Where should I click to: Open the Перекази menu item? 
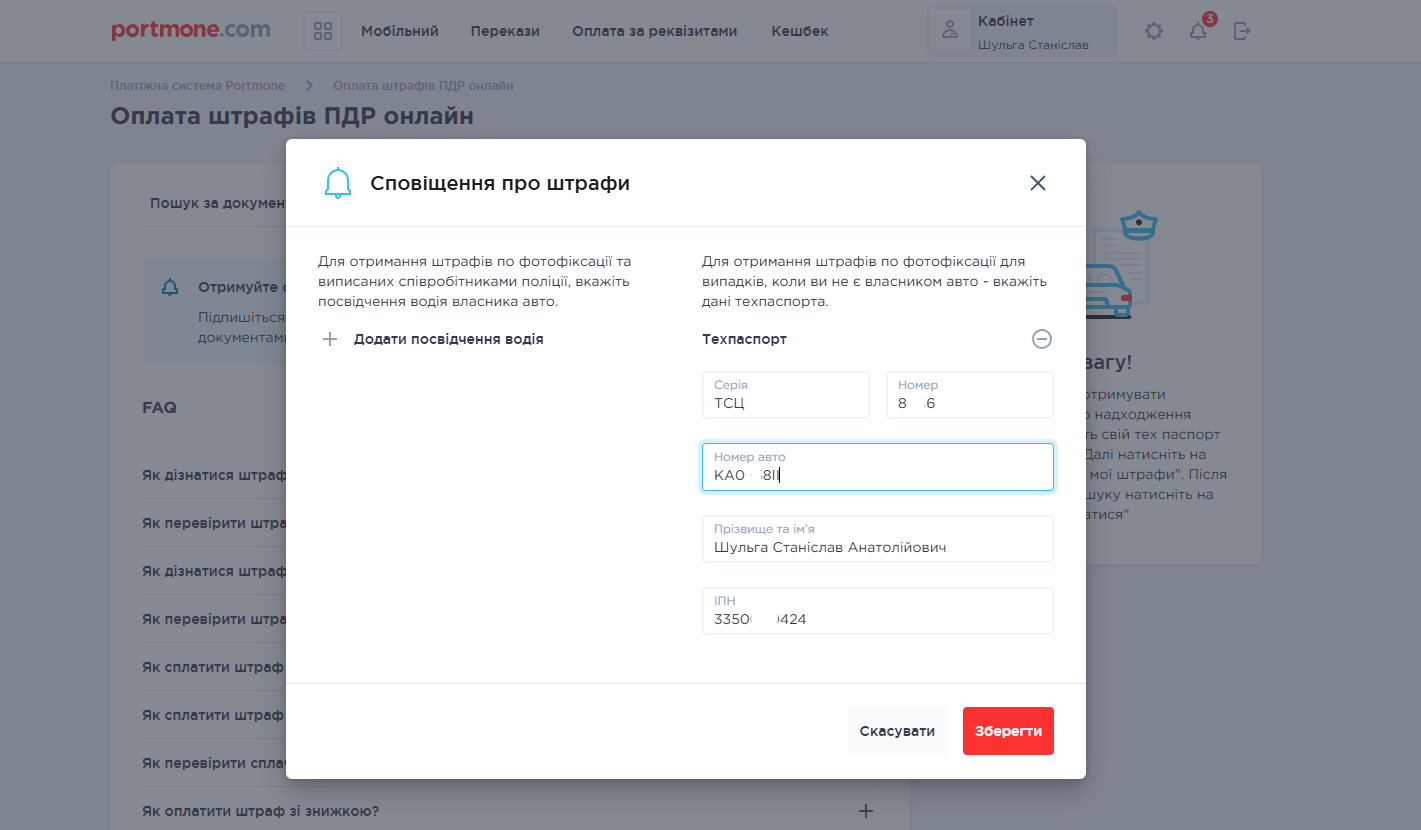[505, 31]
